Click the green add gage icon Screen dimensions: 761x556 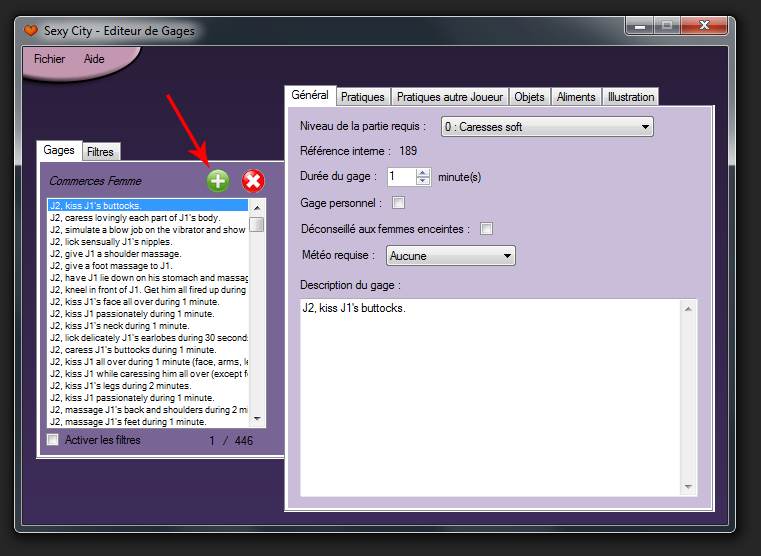click(217, 181)
